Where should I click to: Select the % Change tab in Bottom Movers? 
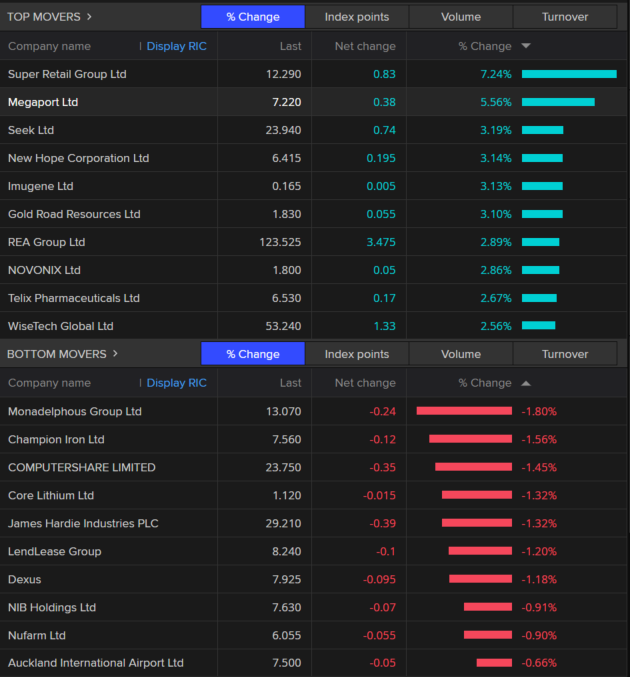click(x=253, y=354)
